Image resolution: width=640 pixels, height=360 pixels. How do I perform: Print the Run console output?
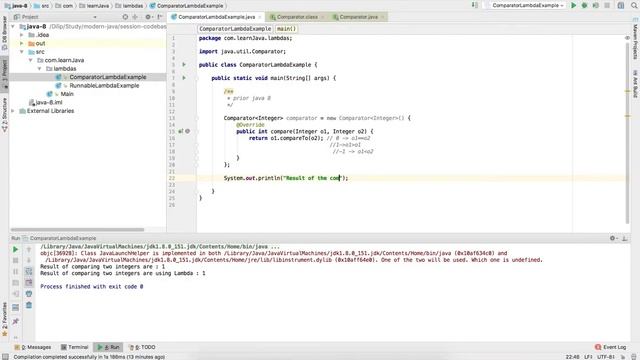tap(29, 293)
